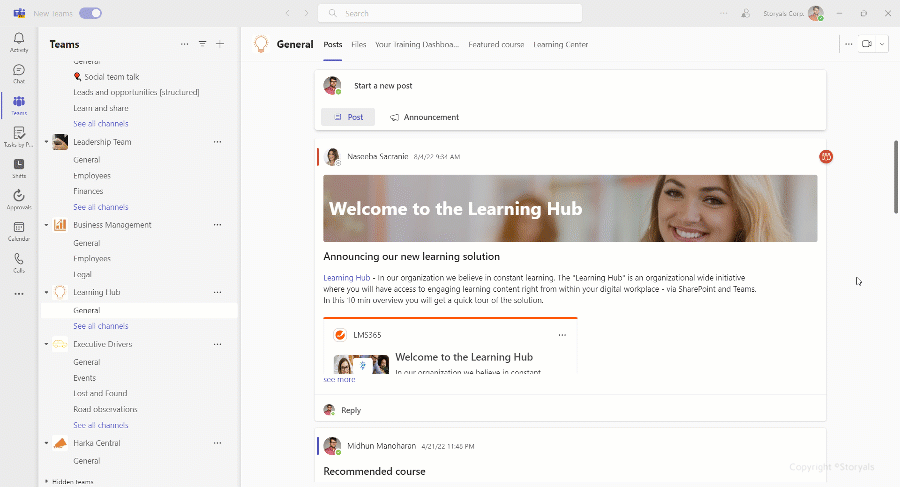Go forward with the navigation arrow
Screen dimensions: 900x487
tap(306, 13)
